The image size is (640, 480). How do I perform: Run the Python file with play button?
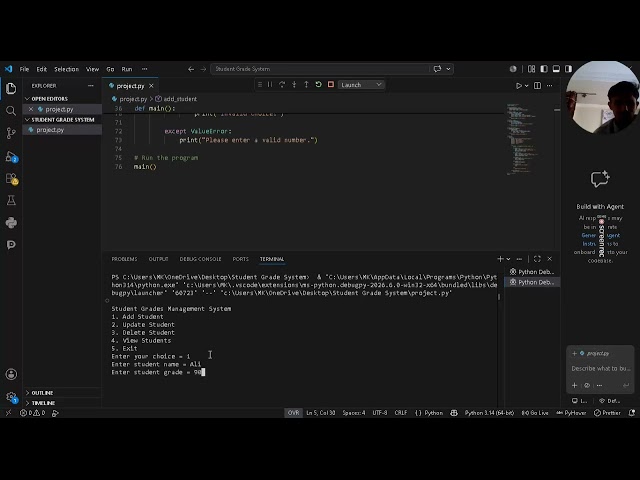click(x=518, y=86)
